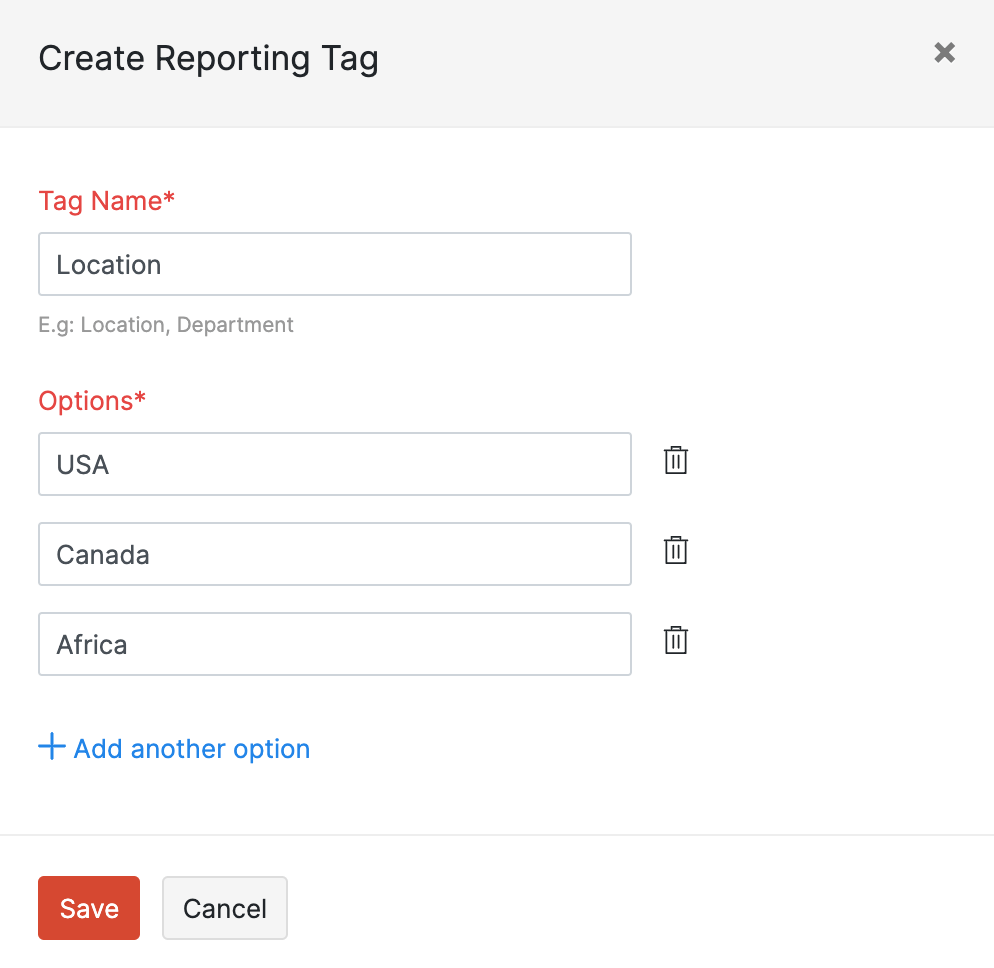Click the Tag Name label
Image resolution: width=994 pixels, height=968 pixels.
pos(106,201)
